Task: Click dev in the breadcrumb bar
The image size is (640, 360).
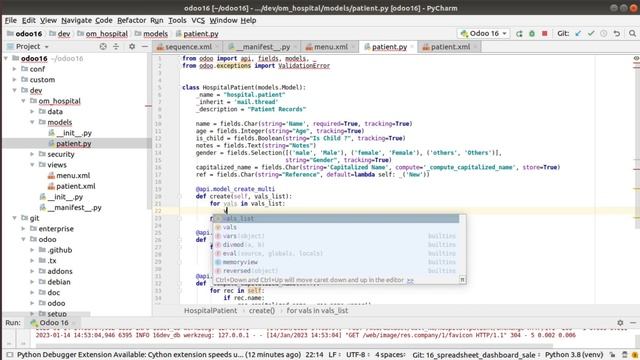Action: point(64,33)
